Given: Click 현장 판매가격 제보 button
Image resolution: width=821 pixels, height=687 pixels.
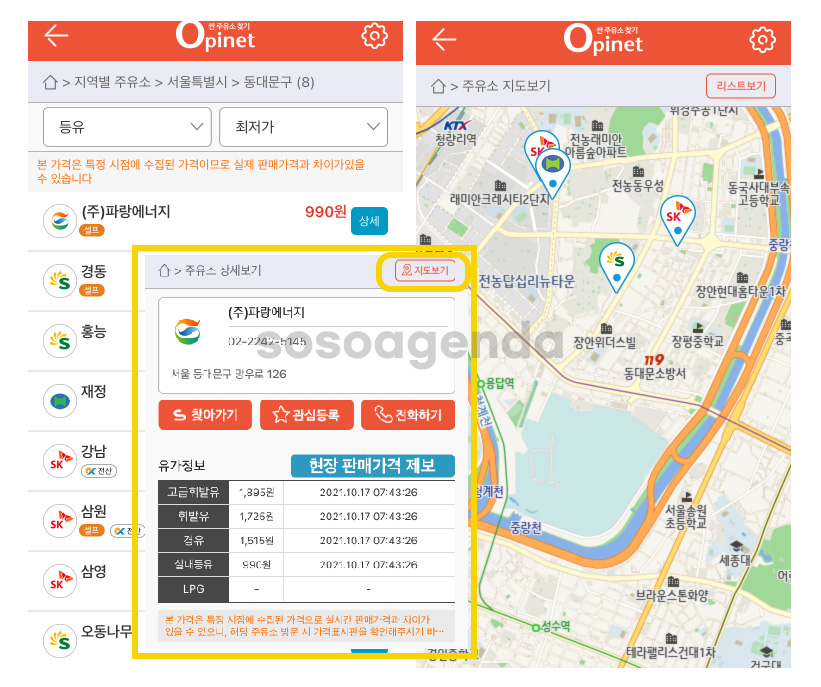Looking at the screenshot, I should [x=373, y=466].
